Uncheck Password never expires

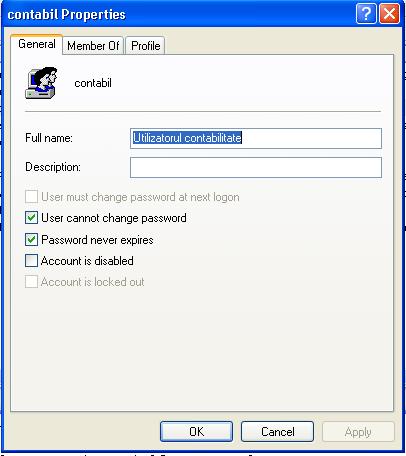[x=31, y=240]
